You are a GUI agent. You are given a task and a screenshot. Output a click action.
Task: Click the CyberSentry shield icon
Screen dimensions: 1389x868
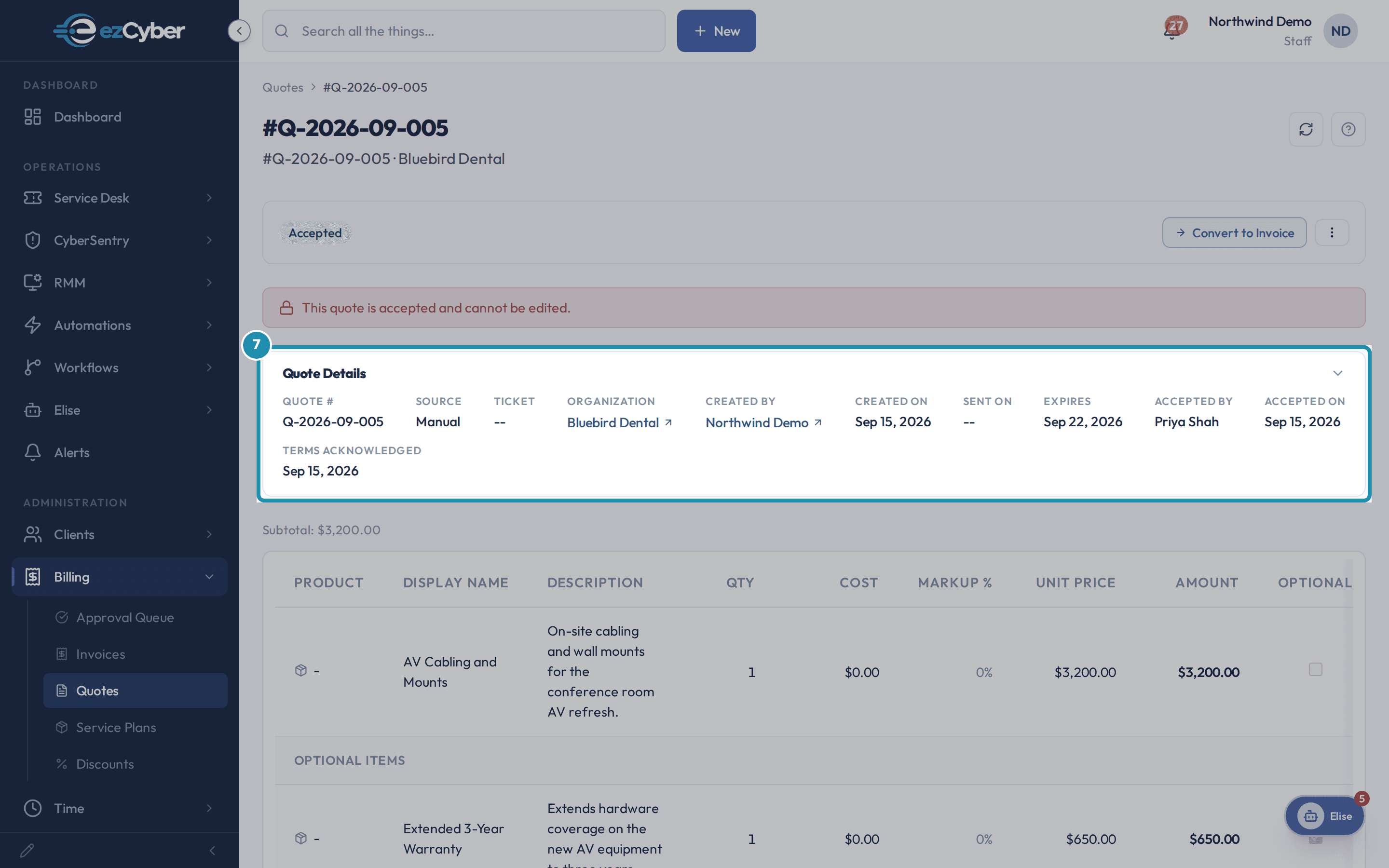point(33,240)
